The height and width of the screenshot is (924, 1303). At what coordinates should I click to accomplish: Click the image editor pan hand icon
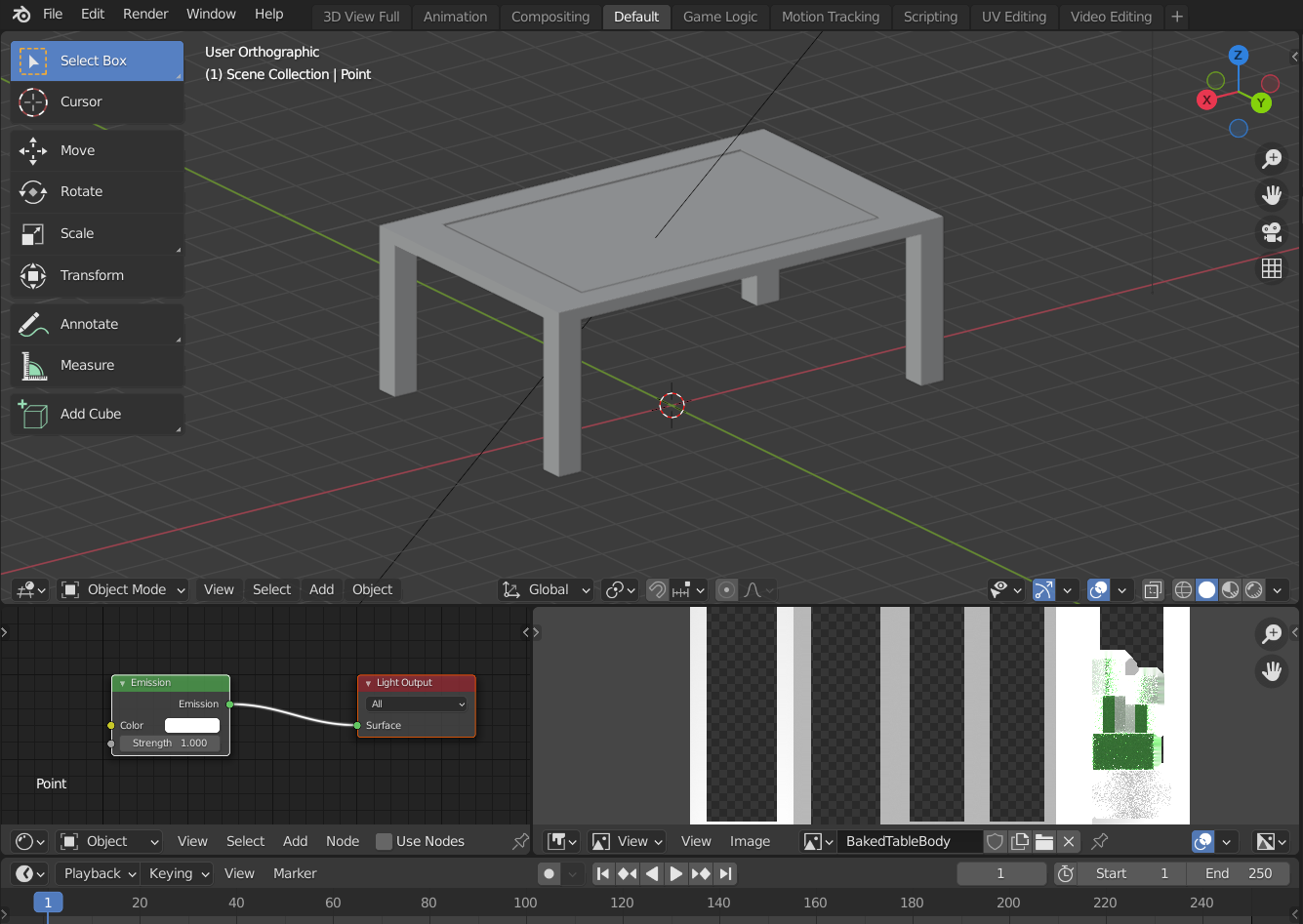click(1272, 671)
